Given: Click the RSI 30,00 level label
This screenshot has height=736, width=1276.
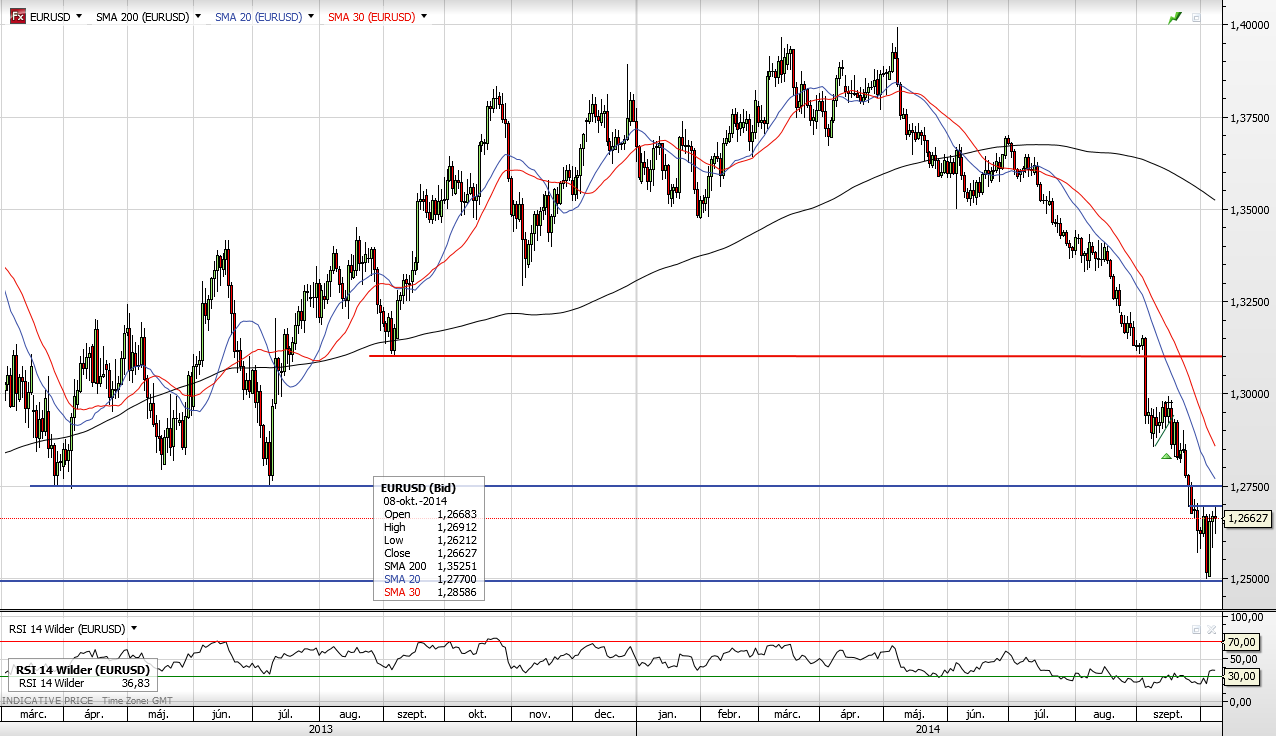Looking at the screenshot, I should pos(1240,676).
